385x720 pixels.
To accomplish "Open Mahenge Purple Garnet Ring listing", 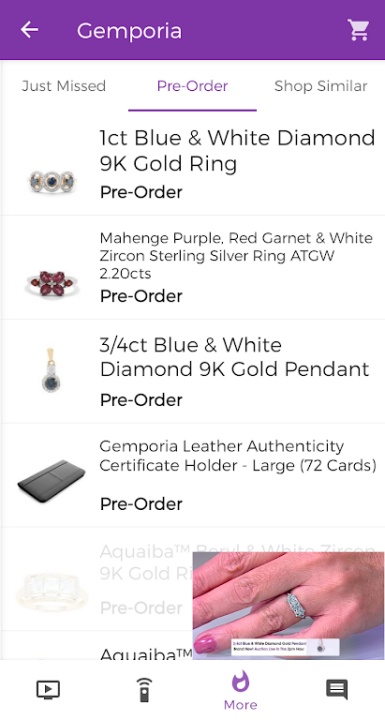I will click(x=192, y=267).
